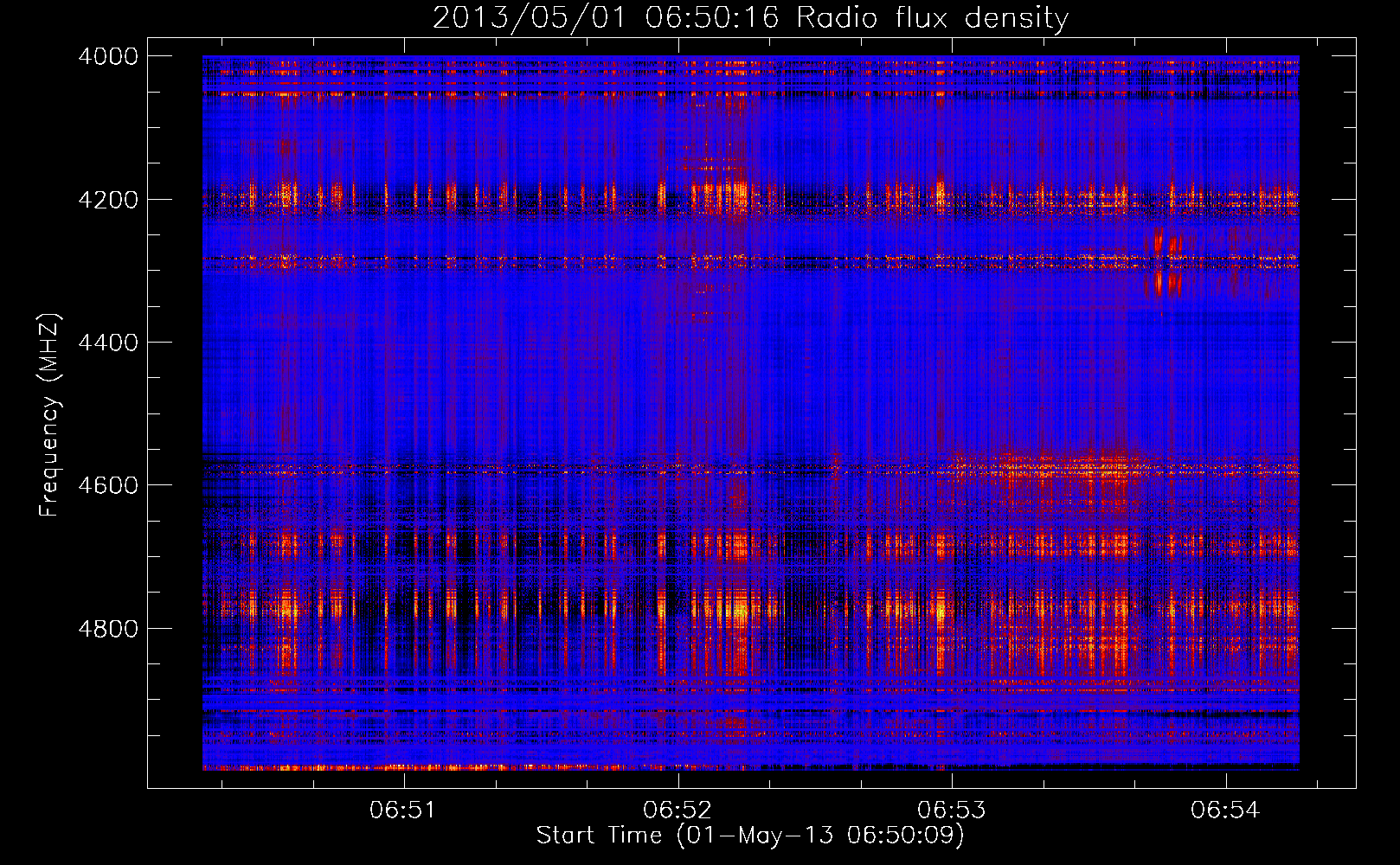Click the 06:54 time tick label
Viewport: 1400px width, 865px height.
click(1223, 811)
